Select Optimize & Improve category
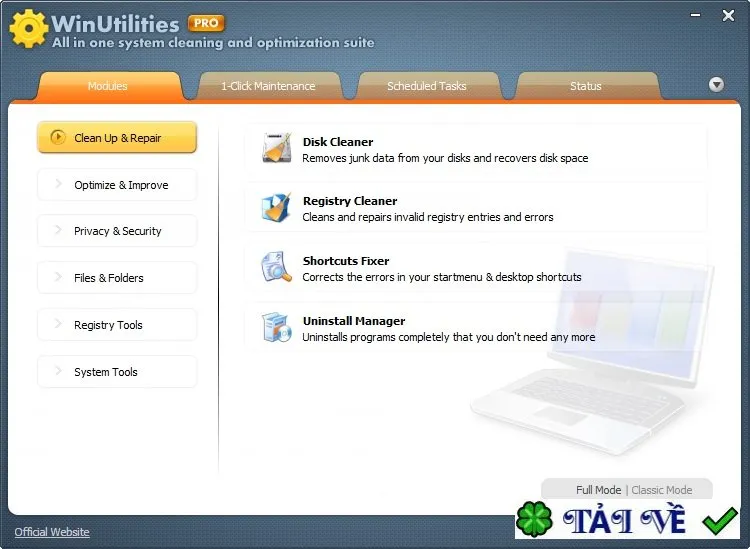This screenshot has height=549, width=750. 117,185
